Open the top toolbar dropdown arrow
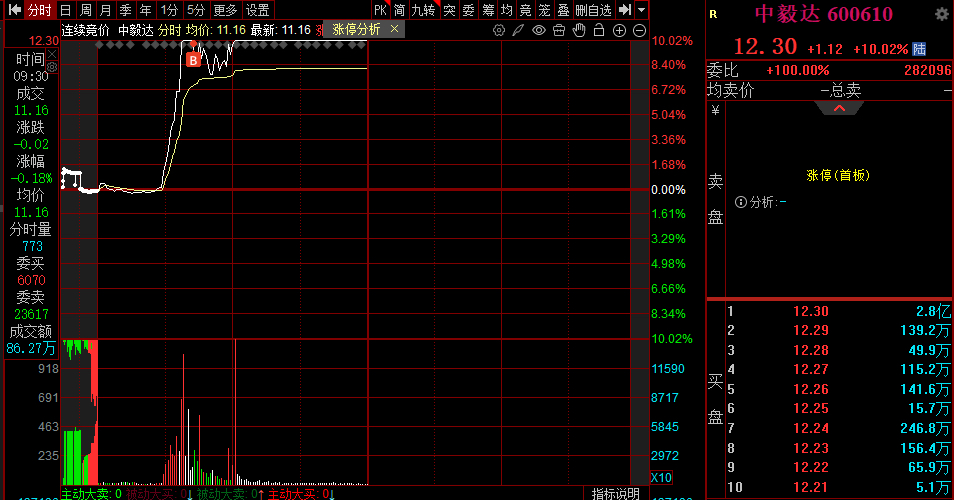The width and height of the screenshot is (954, 500). click(x=641, y=10)
